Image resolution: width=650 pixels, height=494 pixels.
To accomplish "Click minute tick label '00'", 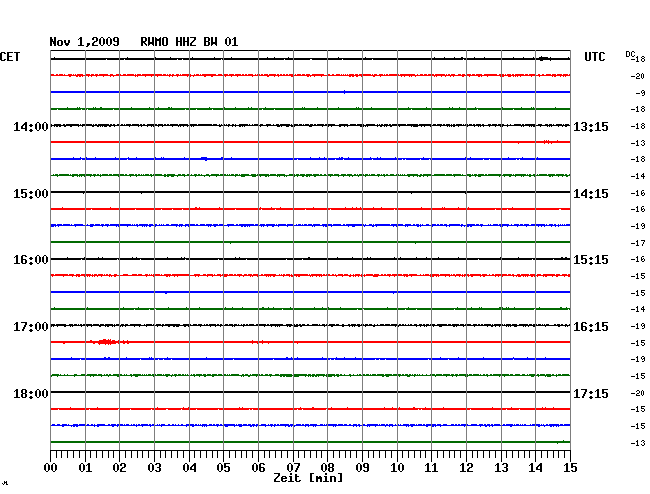I will pos(51,468).
